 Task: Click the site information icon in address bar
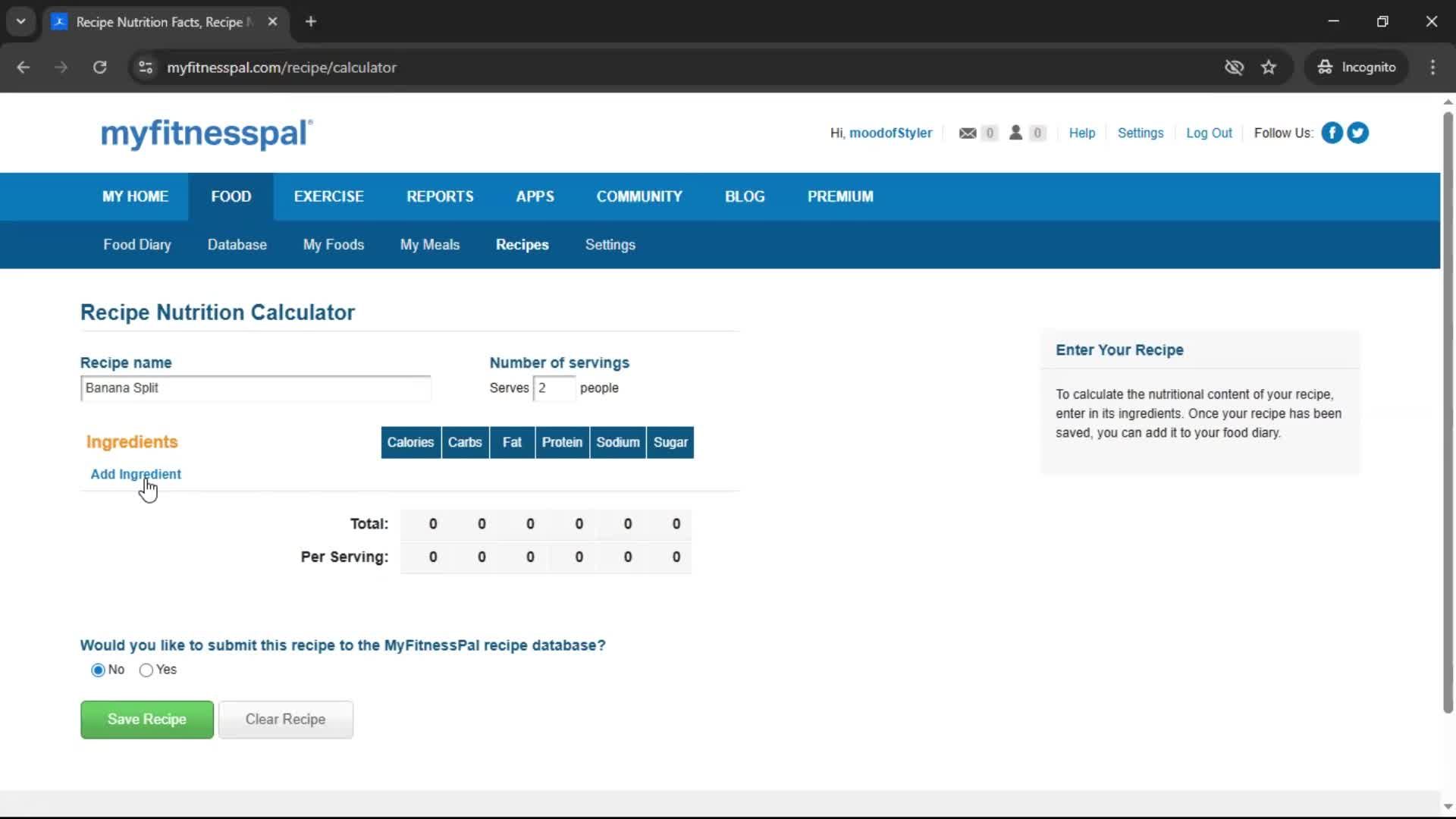(146, 67)
